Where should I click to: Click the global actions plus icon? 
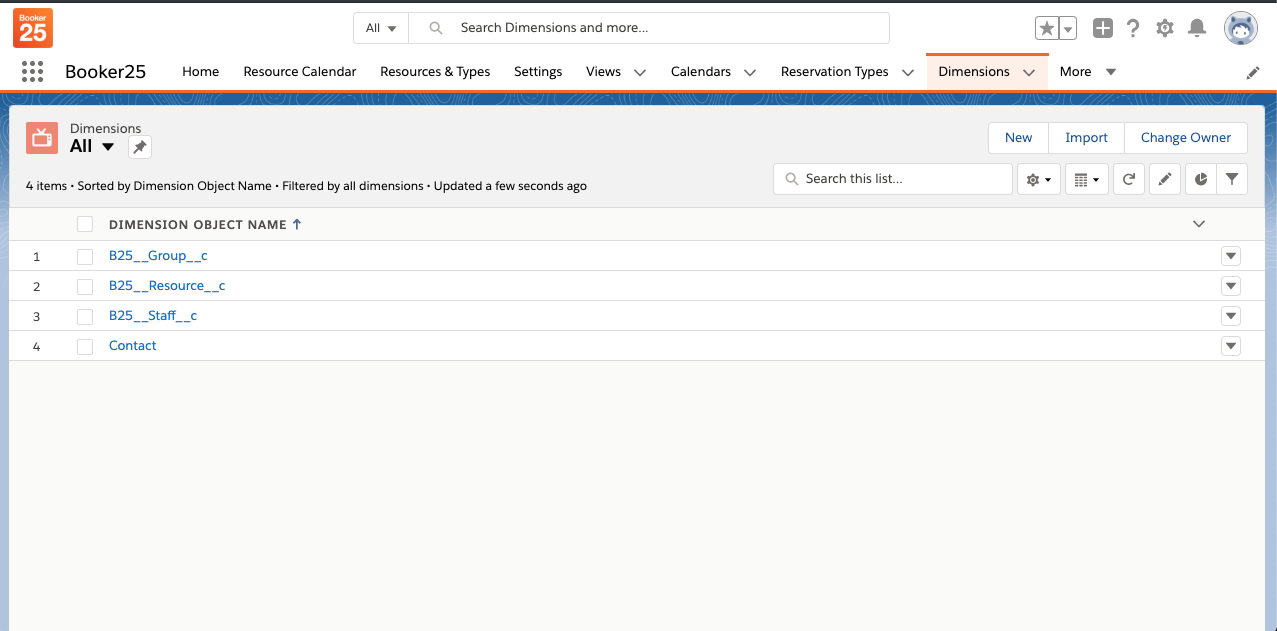click(x=1102, y=28)
